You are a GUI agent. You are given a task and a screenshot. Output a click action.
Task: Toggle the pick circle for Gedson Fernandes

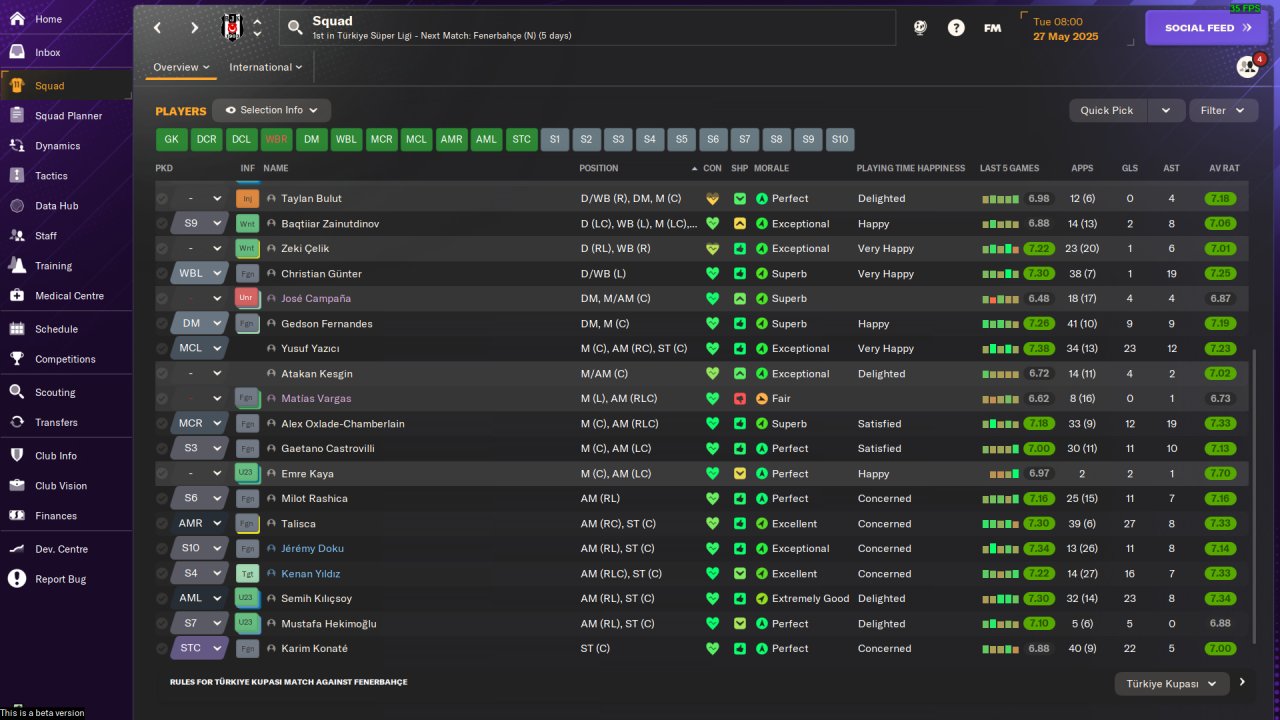click(x=162, y=323)
